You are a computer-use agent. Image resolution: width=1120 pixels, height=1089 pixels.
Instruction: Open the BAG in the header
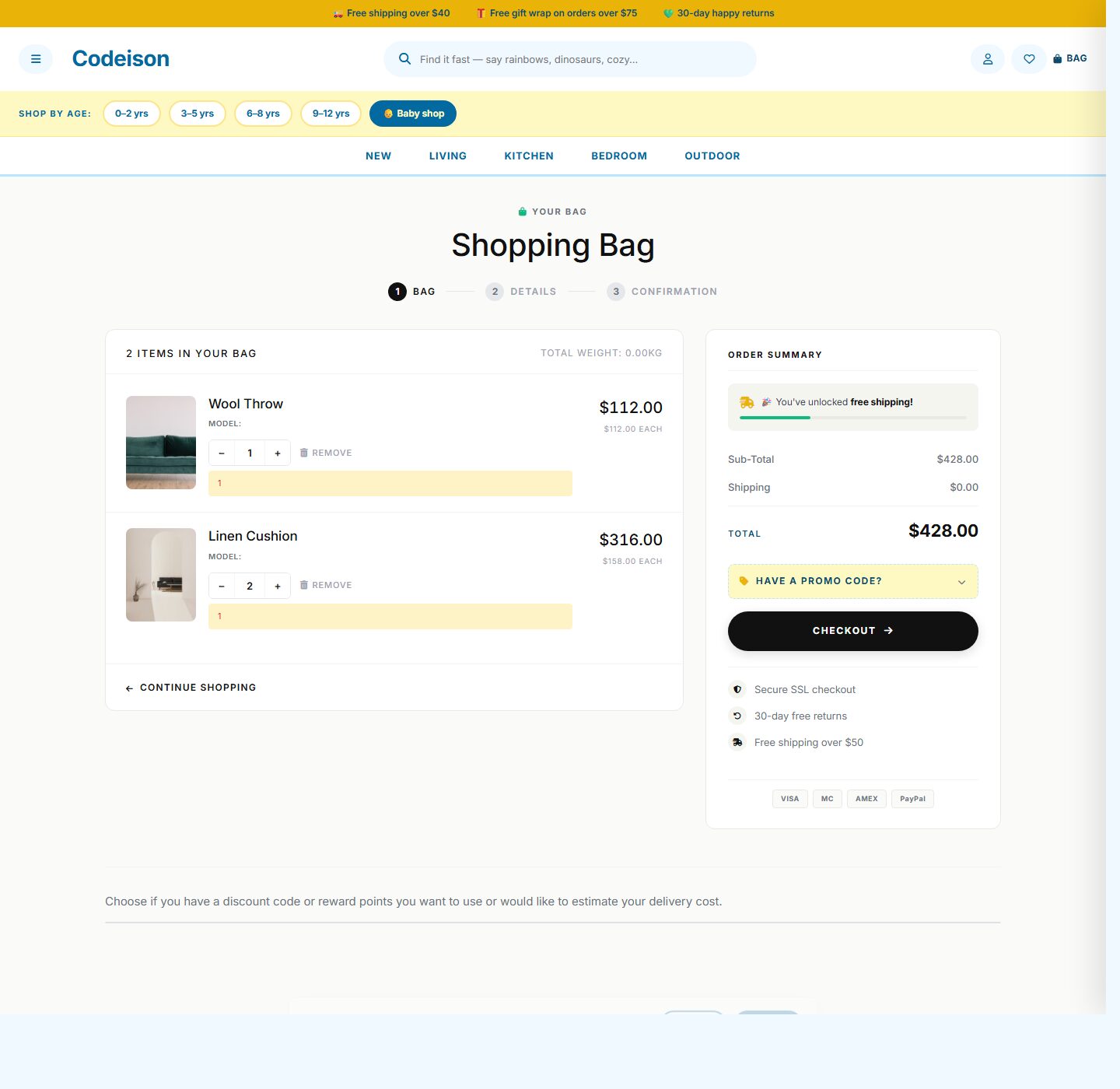click(x=1070, y=58)
